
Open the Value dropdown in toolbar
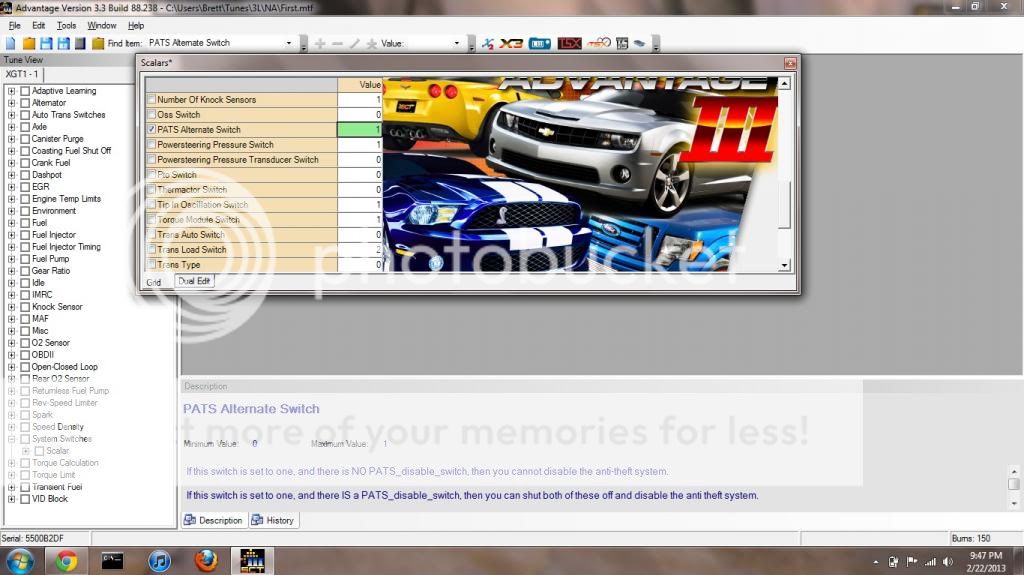[x=456, y=44]
